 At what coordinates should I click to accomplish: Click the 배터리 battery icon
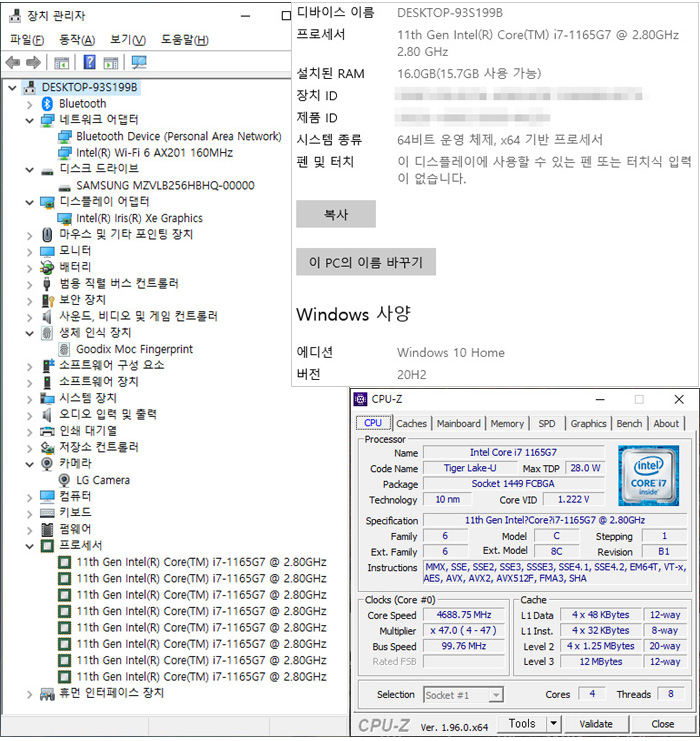(47, 267)
